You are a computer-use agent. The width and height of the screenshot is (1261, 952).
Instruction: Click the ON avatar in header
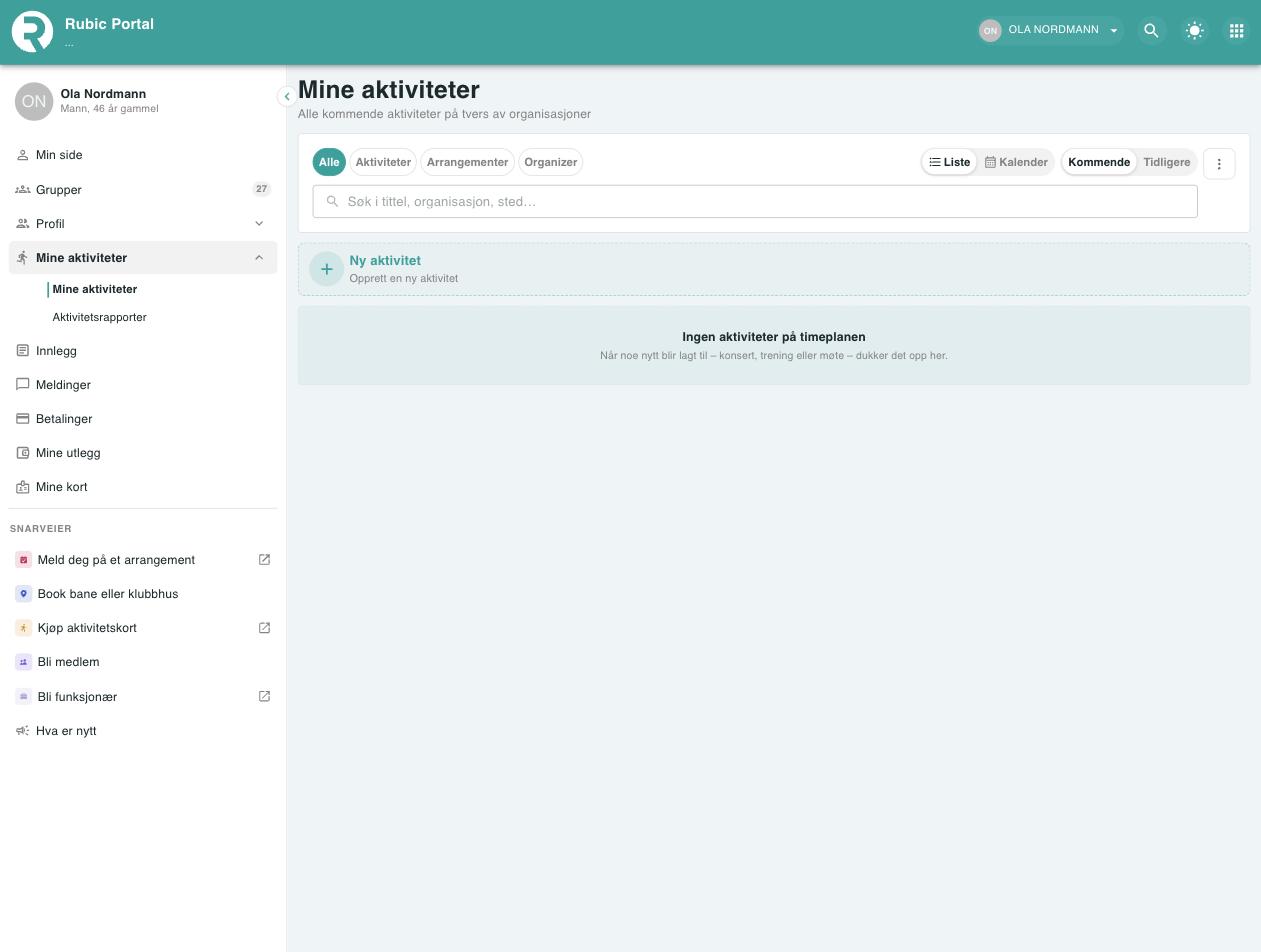point(990,30)
